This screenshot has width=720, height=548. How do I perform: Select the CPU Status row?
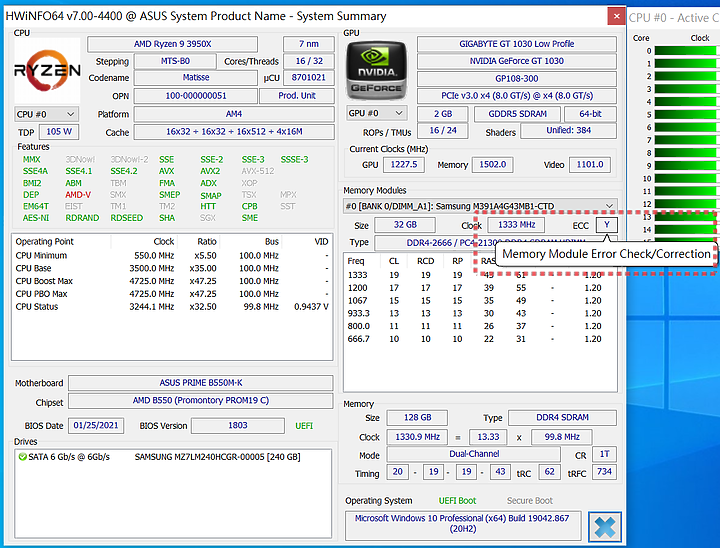point(172,307)
